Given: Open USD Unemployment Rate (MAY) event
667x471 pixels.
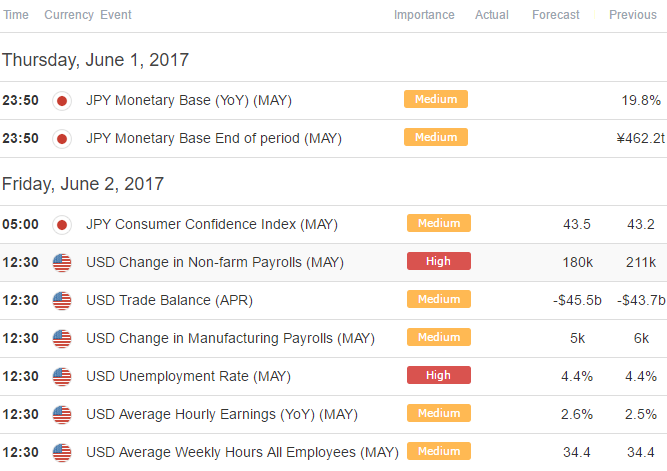Looking at the screenshot, I should pyautogui.click(x=188, y=376).
